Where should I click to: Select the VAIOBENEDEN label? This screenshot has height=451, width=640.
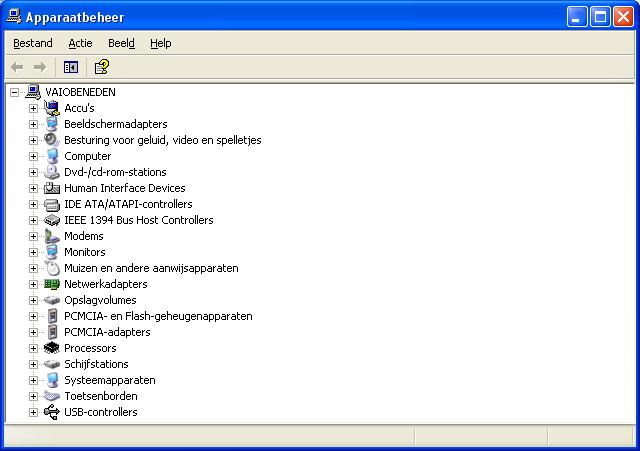tap(80, 92)
